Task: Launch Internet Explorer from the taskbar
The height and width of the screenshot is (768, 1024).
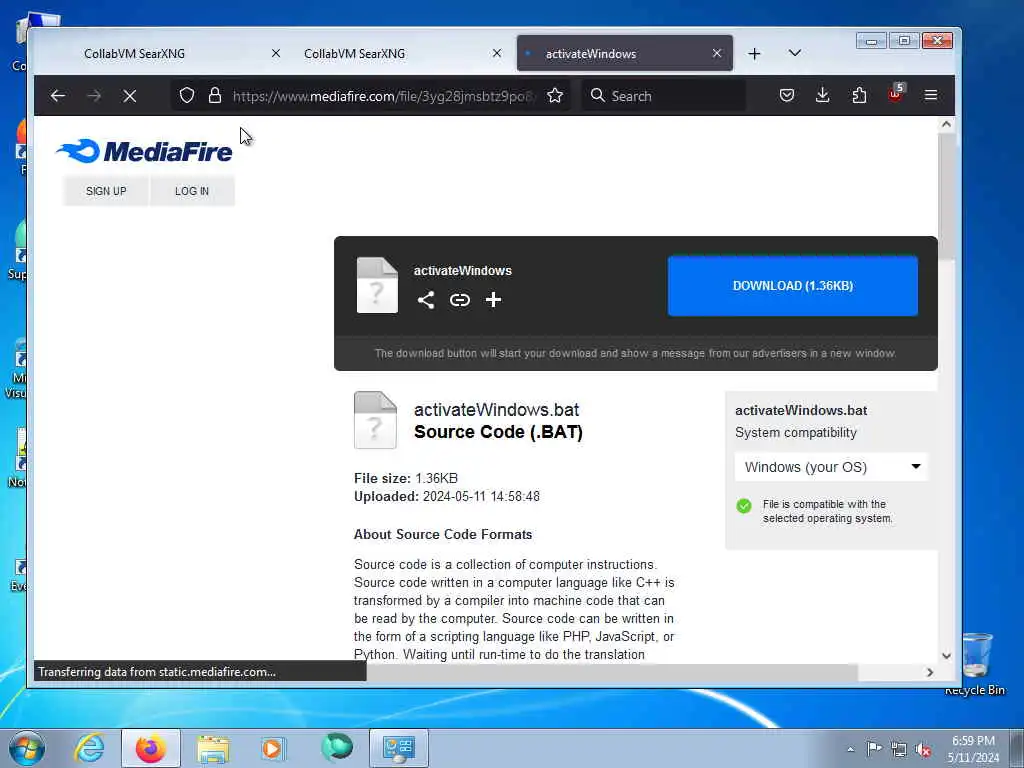Action: [x=89, y=748]
